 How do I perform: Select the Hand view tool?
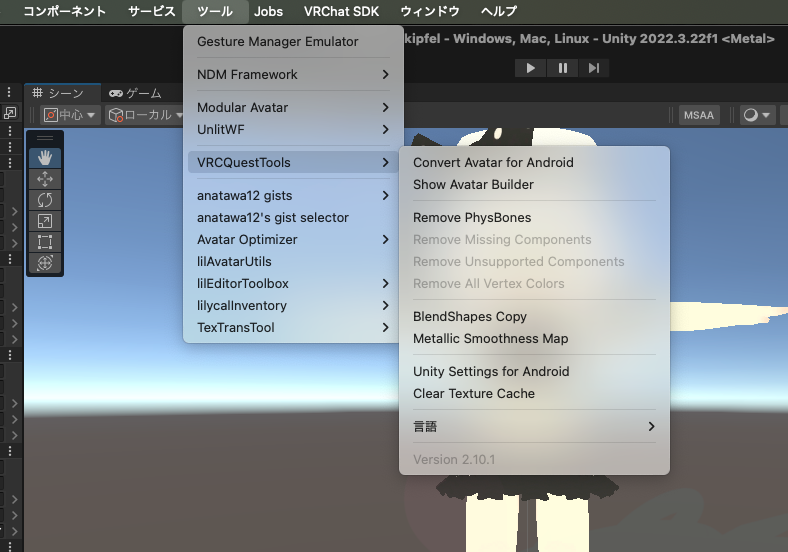click(45, 158)
